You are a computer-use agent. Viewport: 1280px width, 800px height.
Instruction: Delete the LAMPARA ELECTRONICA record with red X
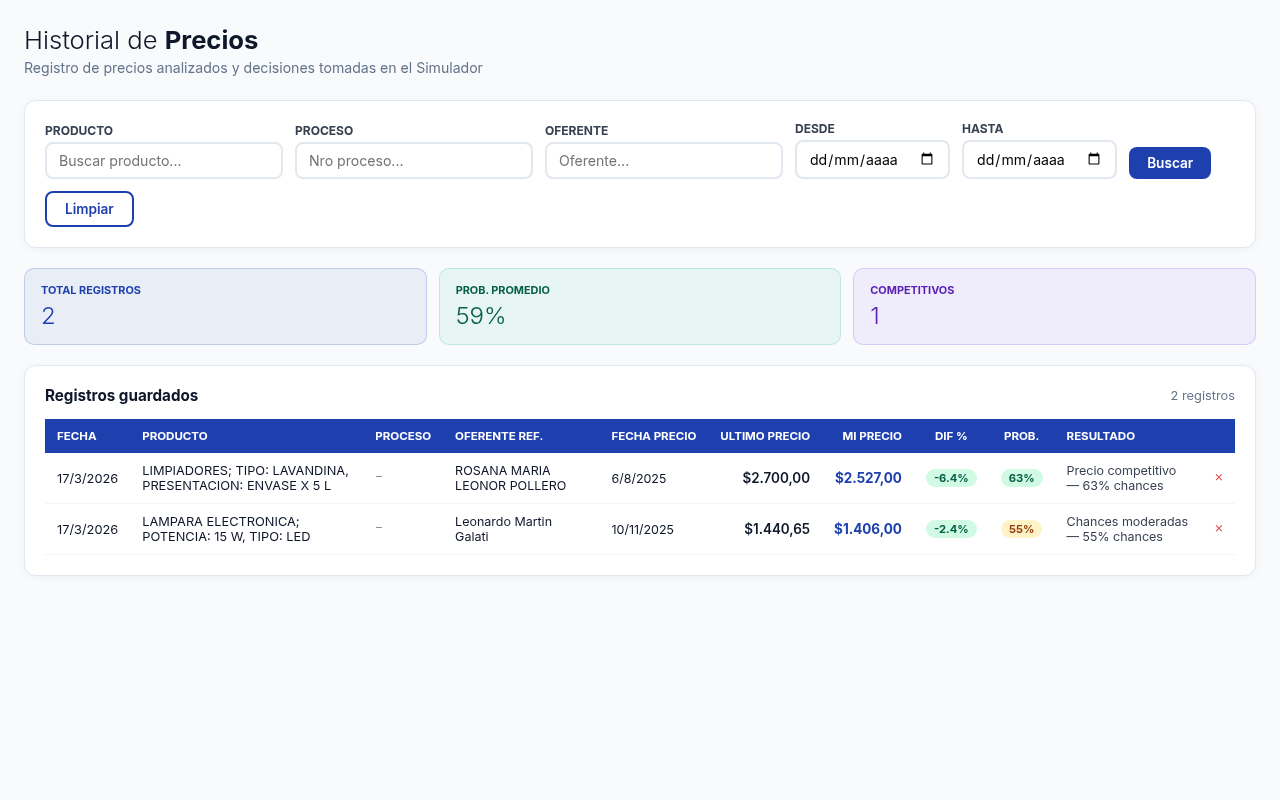tap(1218, 529)
